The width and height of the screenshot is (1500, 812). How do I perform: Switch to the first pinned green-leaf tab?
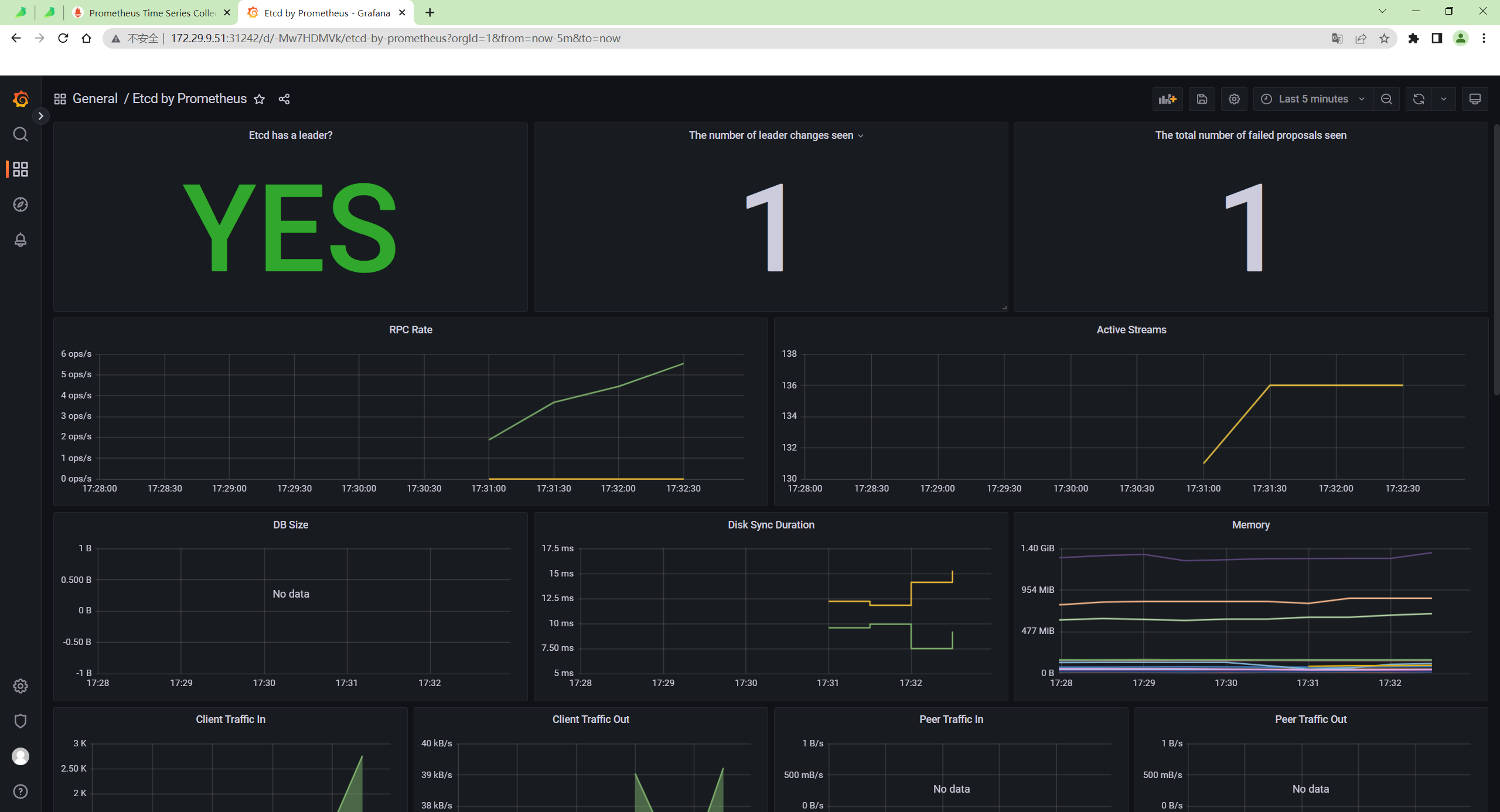click(21, 12)
